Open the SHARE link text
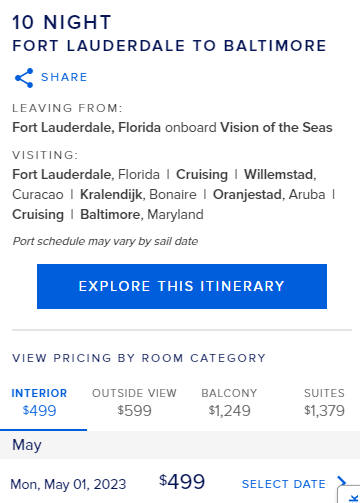 [64, 77]
